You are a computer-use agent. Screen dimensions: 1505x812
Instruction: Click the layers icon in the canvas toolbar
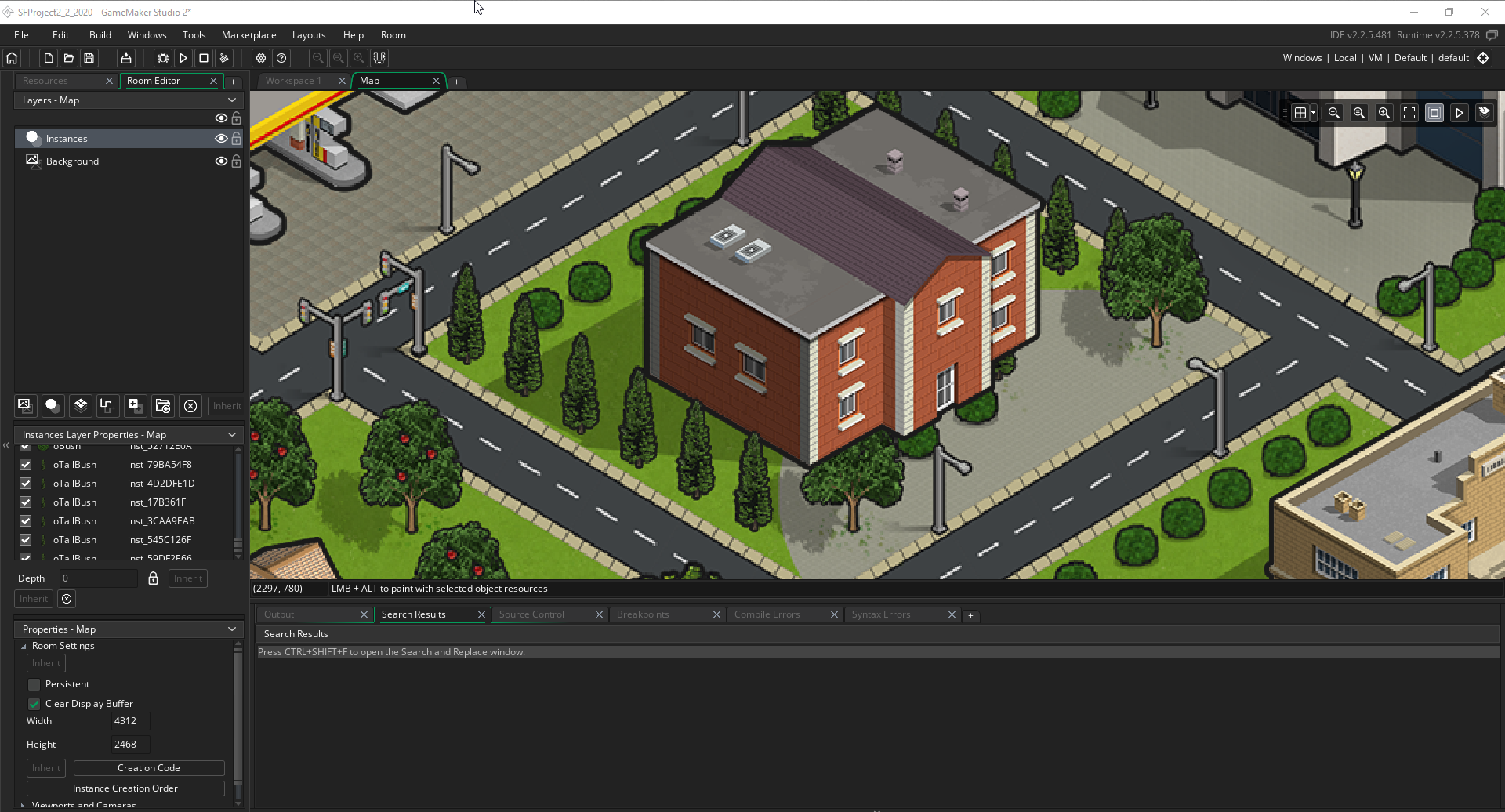1485,113
